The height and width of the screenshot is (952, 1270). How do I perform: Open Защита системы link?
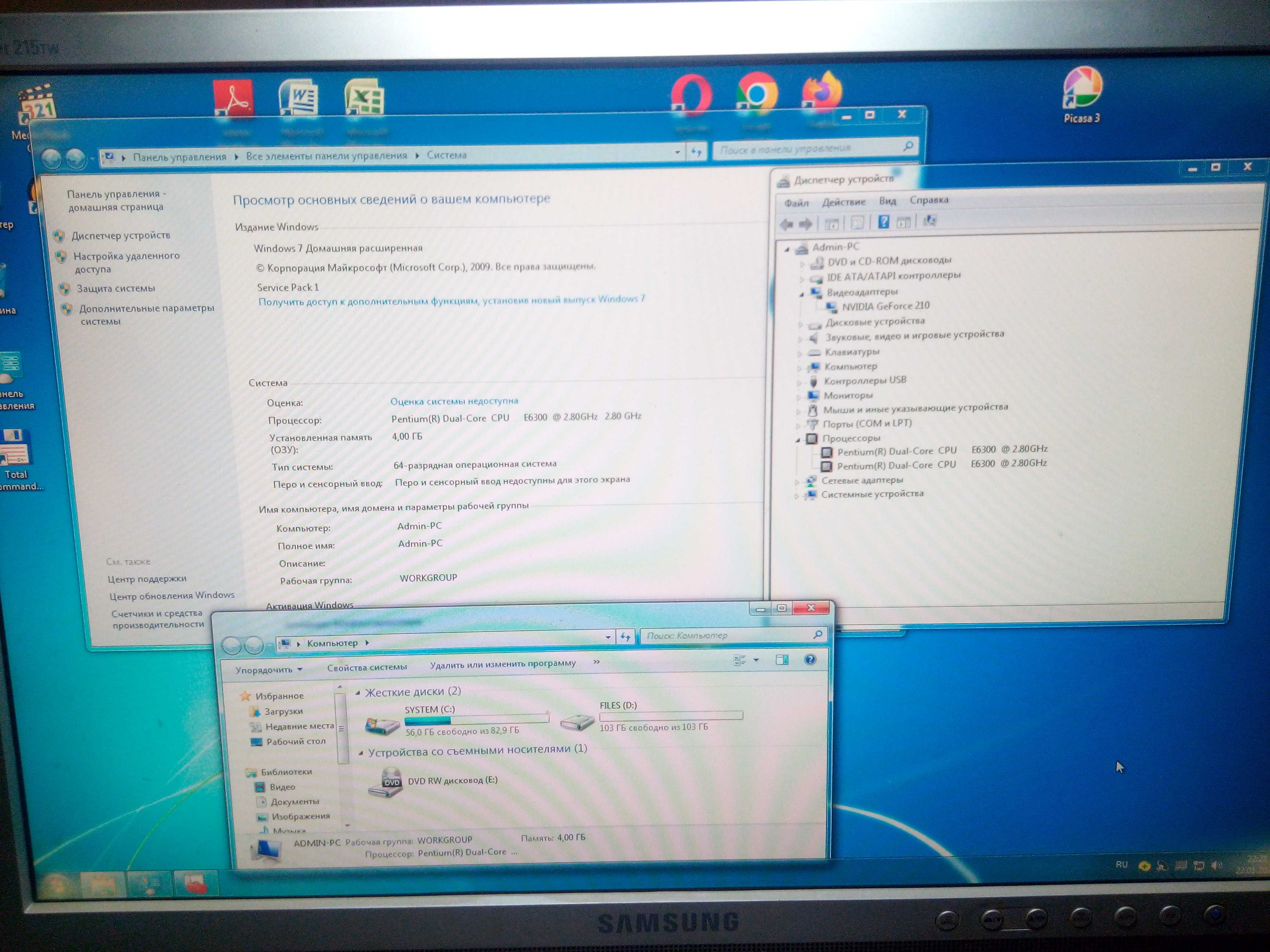click(x=116, y=288)
